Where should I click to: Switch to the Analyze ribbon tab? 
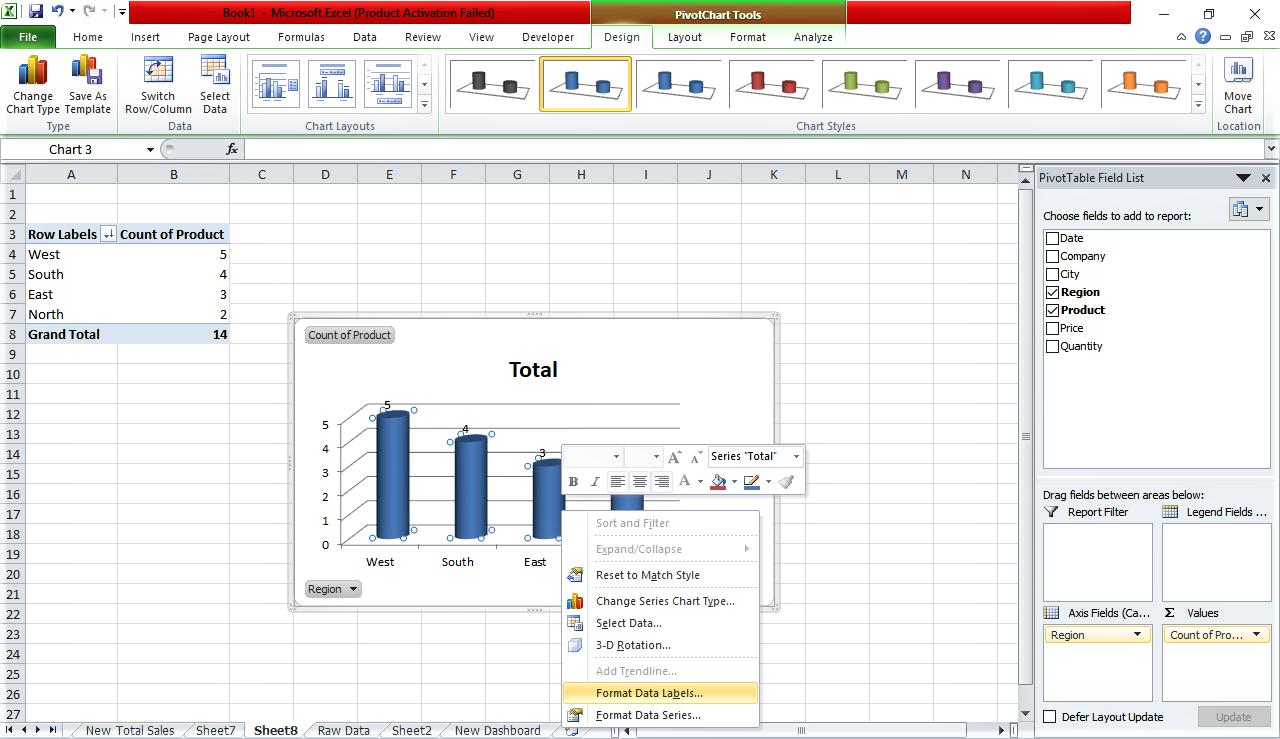pos(813,37)
